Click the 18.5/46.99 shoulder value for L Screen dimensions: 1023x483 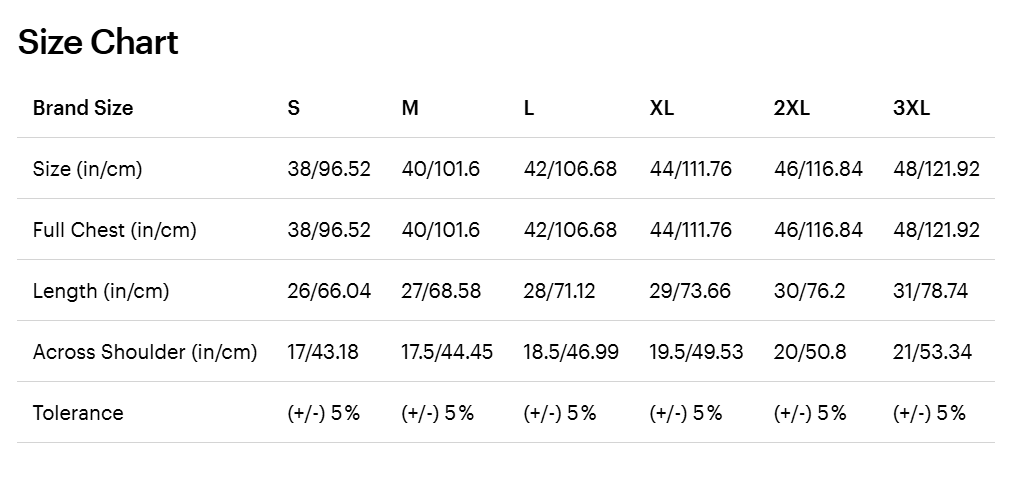pyautogui.click(x=571, y=352)
